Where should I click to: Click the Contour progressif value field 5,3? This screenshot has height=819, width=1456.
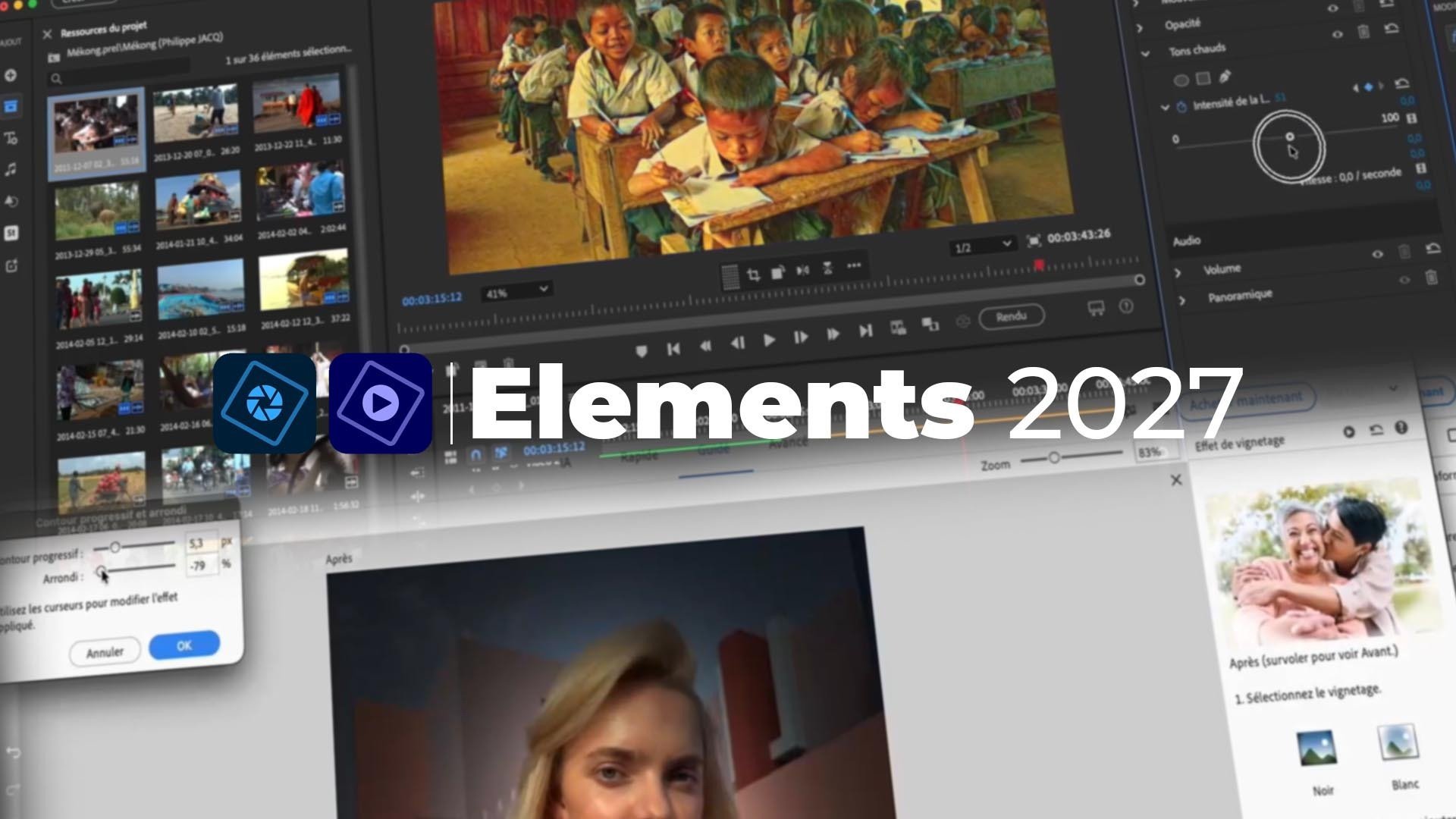(201, 543)
